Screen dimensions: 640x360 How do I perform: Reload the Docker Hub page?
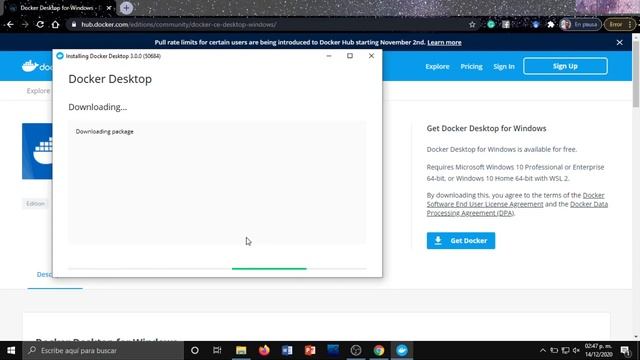click(x=40, y=24)
